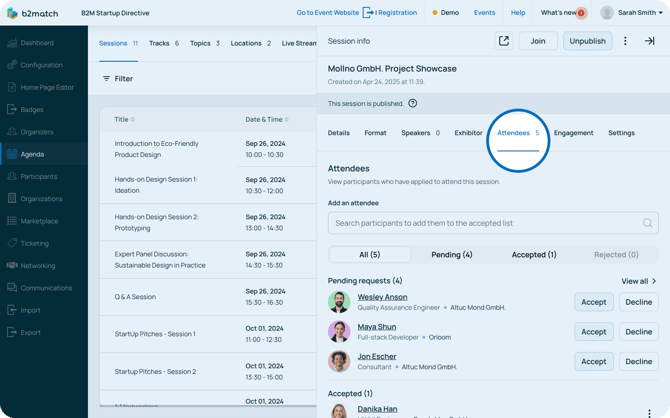Open the Speakers tab
Screen dimensions: 670x418
420,133
